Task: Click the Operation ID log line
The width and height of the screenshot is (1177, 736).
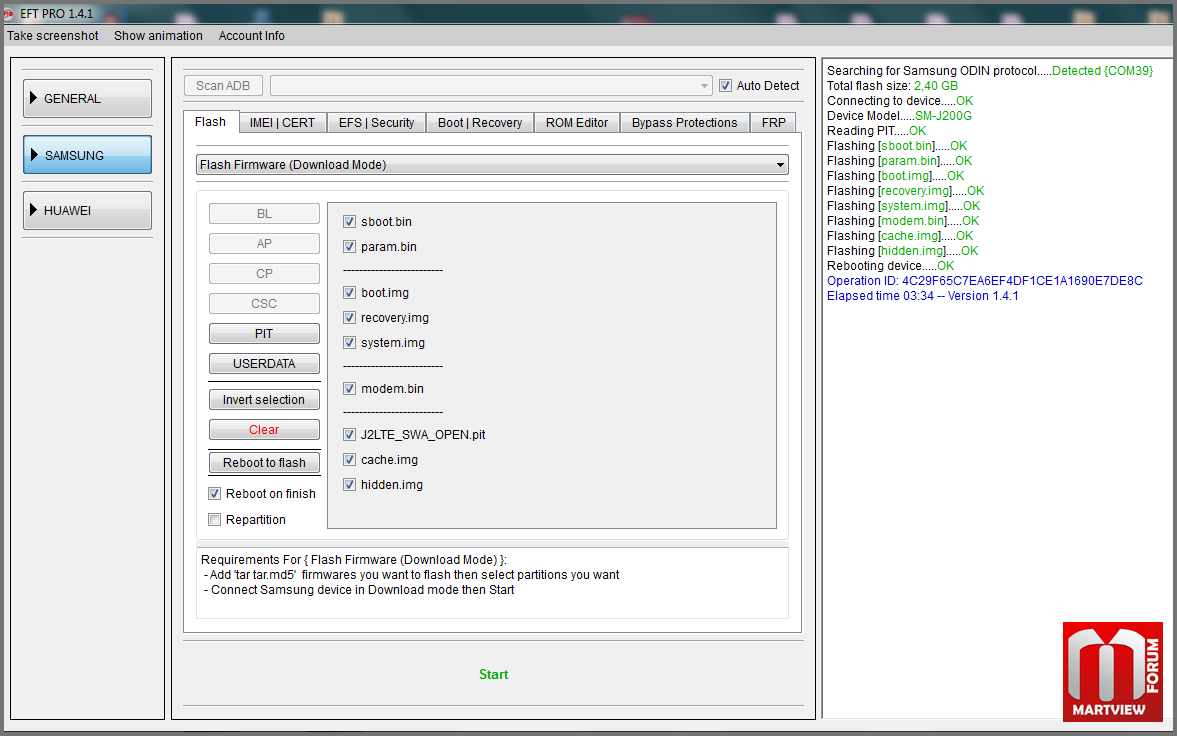Action: [985, 281]
